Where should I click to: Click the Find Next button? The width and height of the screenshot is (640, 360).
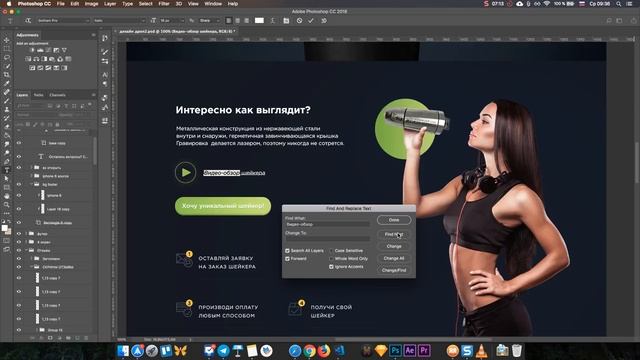point(394,234)
